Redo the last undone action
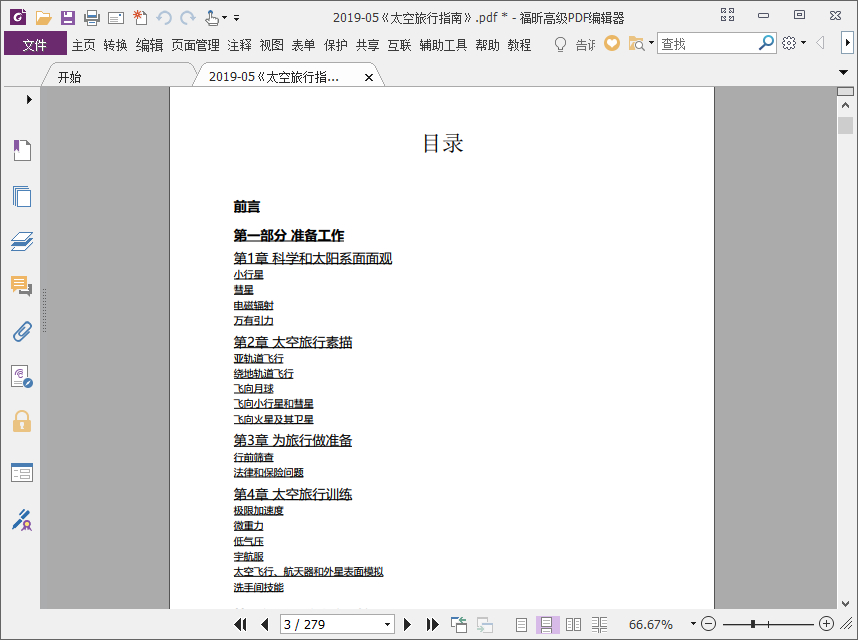858x640 pixels. pos(188,19)
